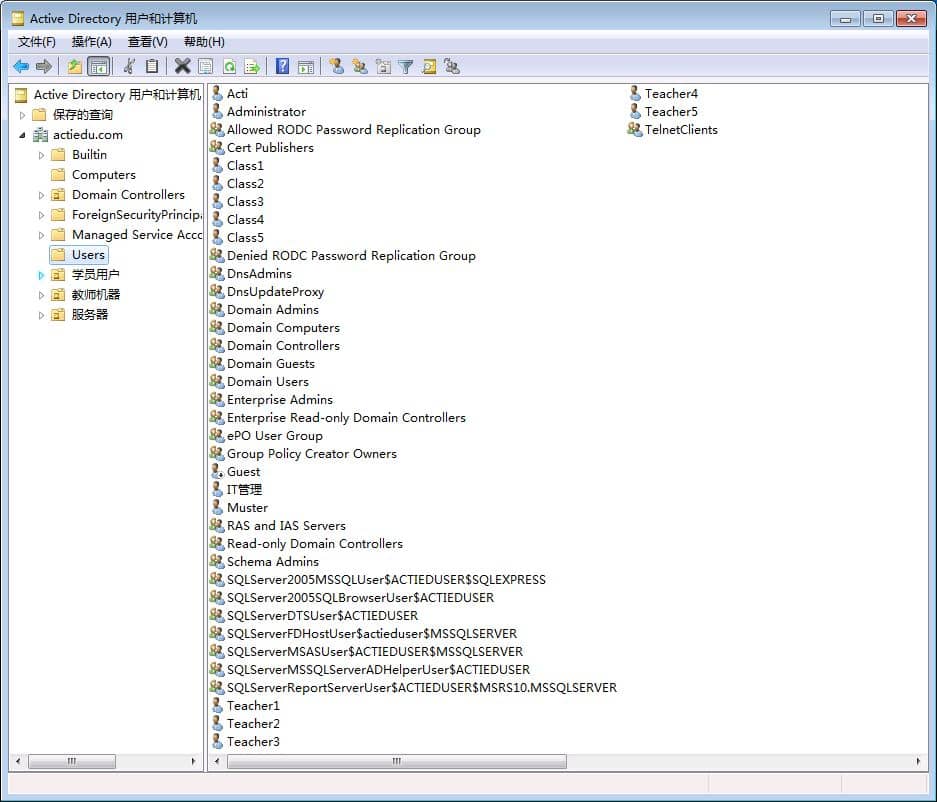Viewport: 937px width, 802px height.
Task: Click the filter funnel icon
Action: pos(406,66)
